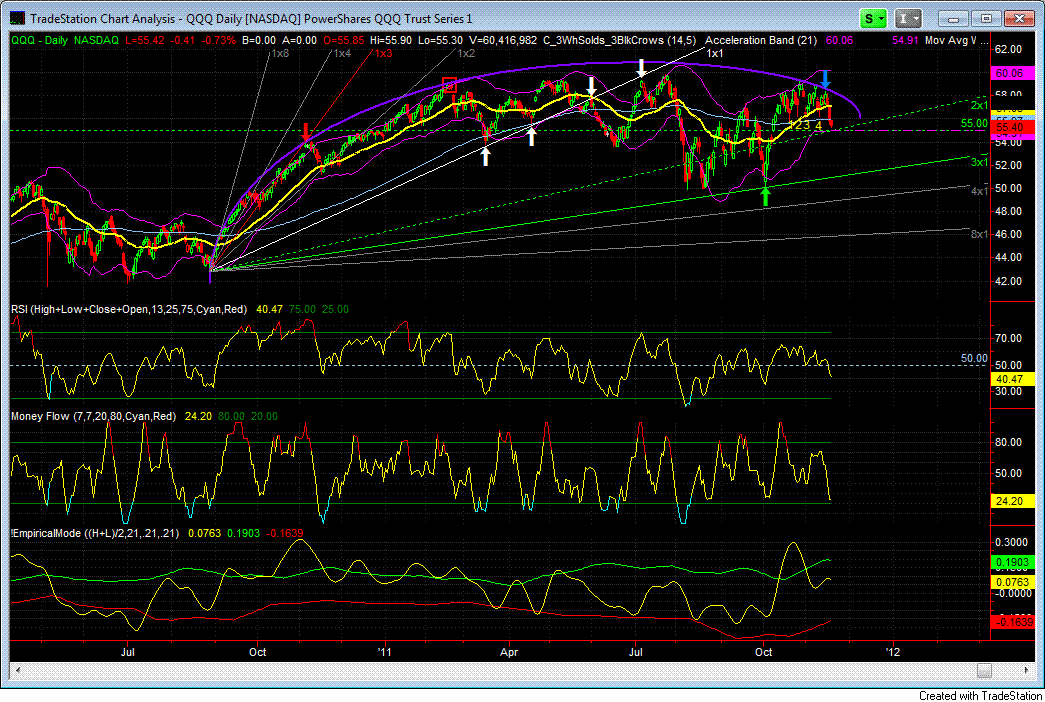Image resolution: width=1045 pixels, height=702 pixels.
Task: Click the green '3x1' Gann fan label
Action: click(x=979, y=162)
